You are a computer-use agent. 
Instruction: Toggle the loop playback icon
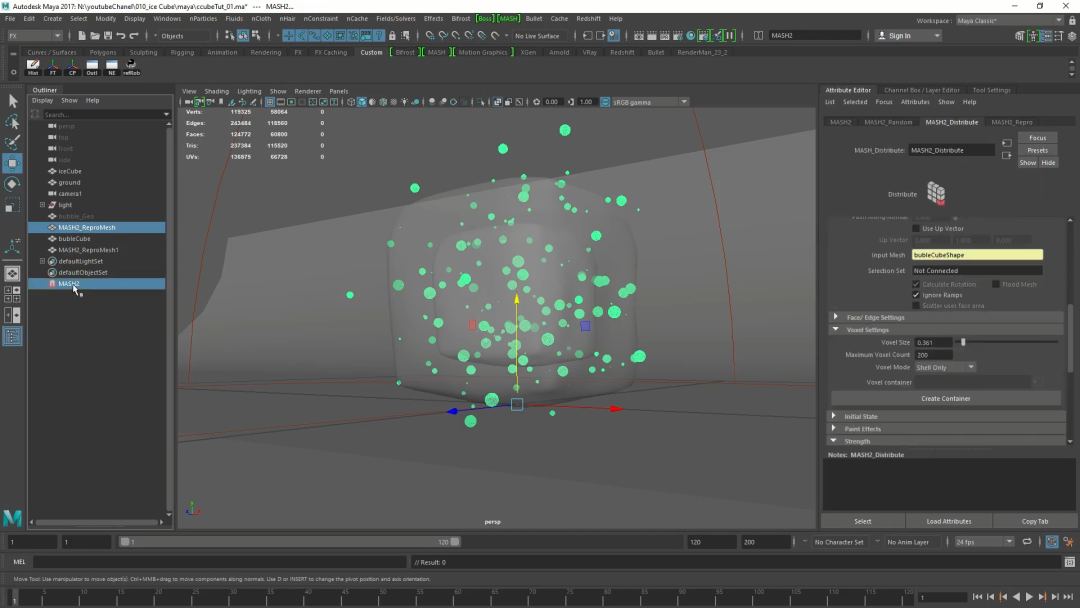point(1027,542)
